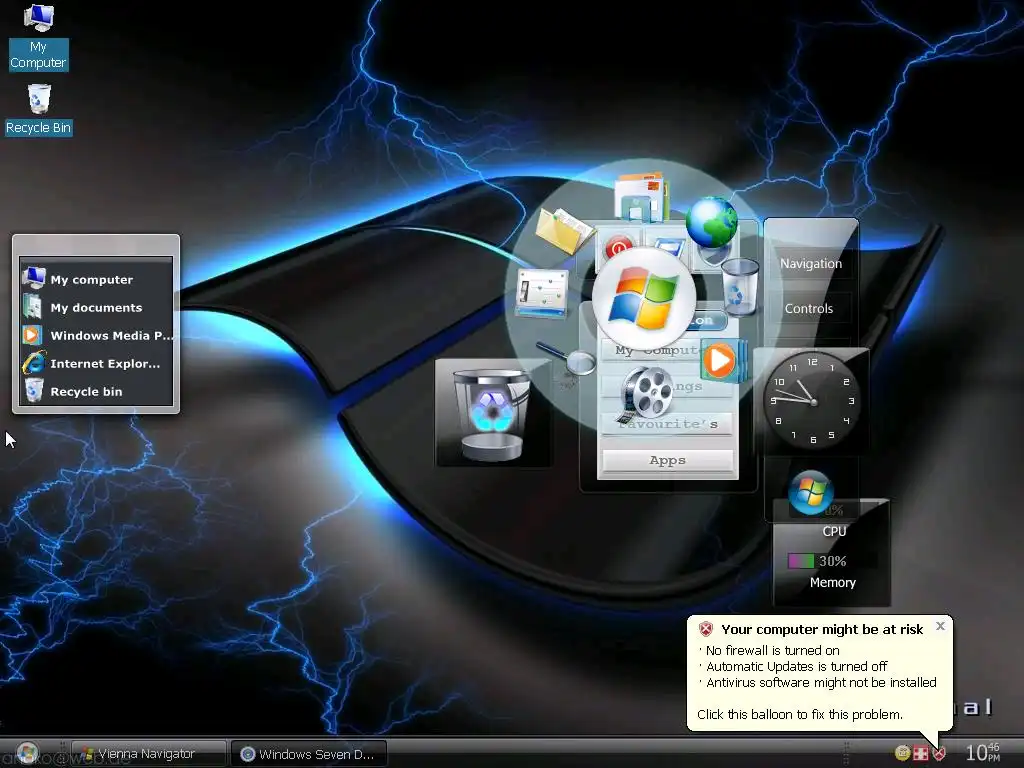Image resolution: width=1024 pixels, height=768 pixels.
Task: Click the red security shield tray icon
Action: pyautogui.click(x=939, y=754)
